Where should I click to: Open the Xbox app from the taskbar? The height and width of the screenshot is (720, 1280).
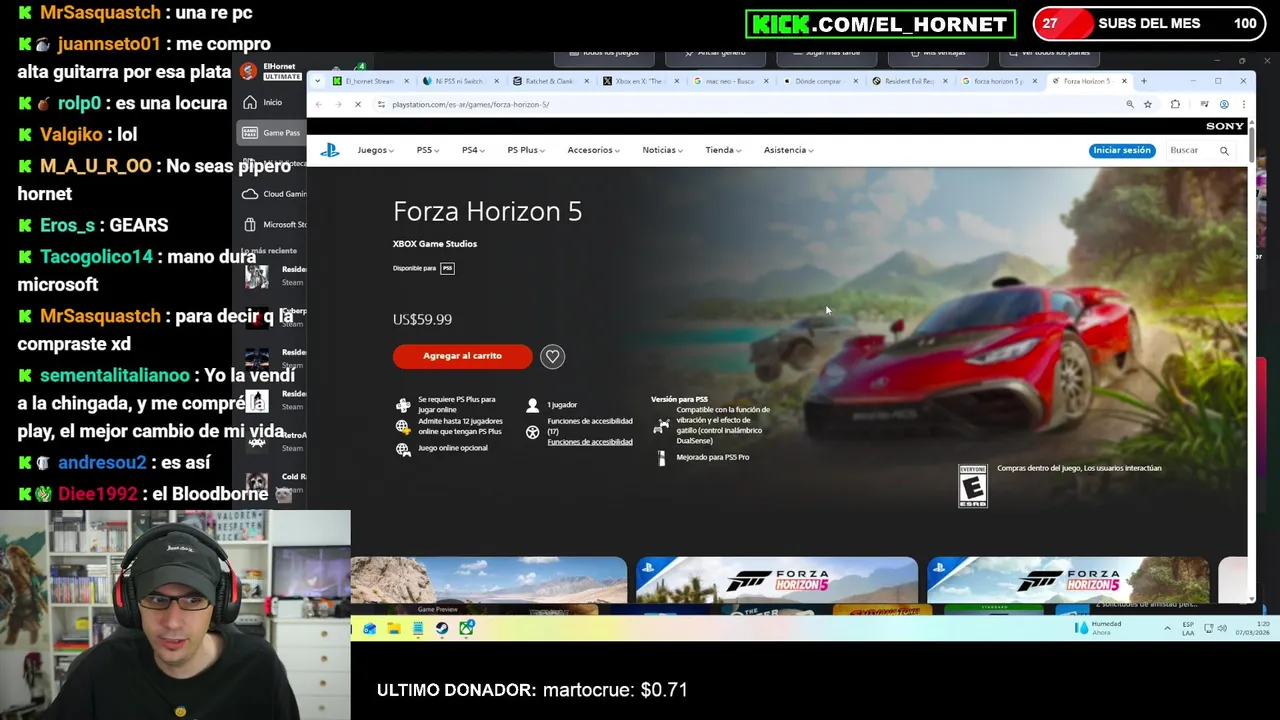[x=466, y=628]
